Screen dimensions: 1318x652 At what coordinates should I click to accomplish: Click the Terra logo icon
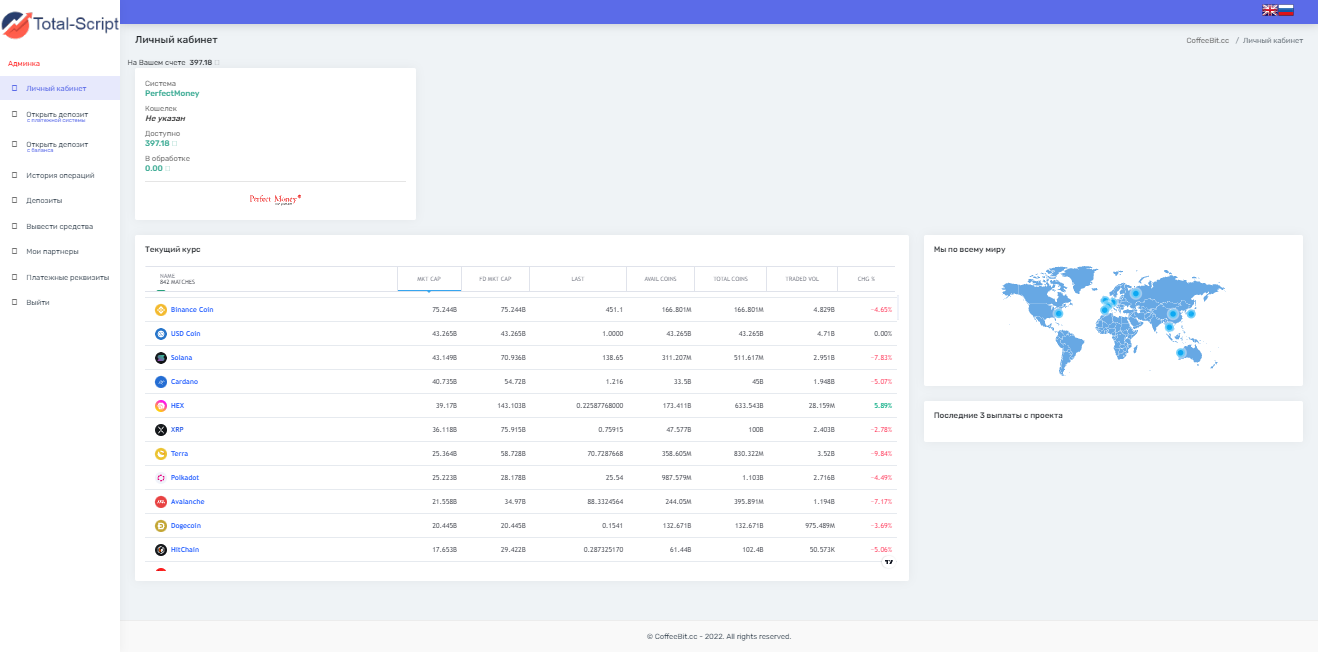pyautogui.click(x=160, y=454)
